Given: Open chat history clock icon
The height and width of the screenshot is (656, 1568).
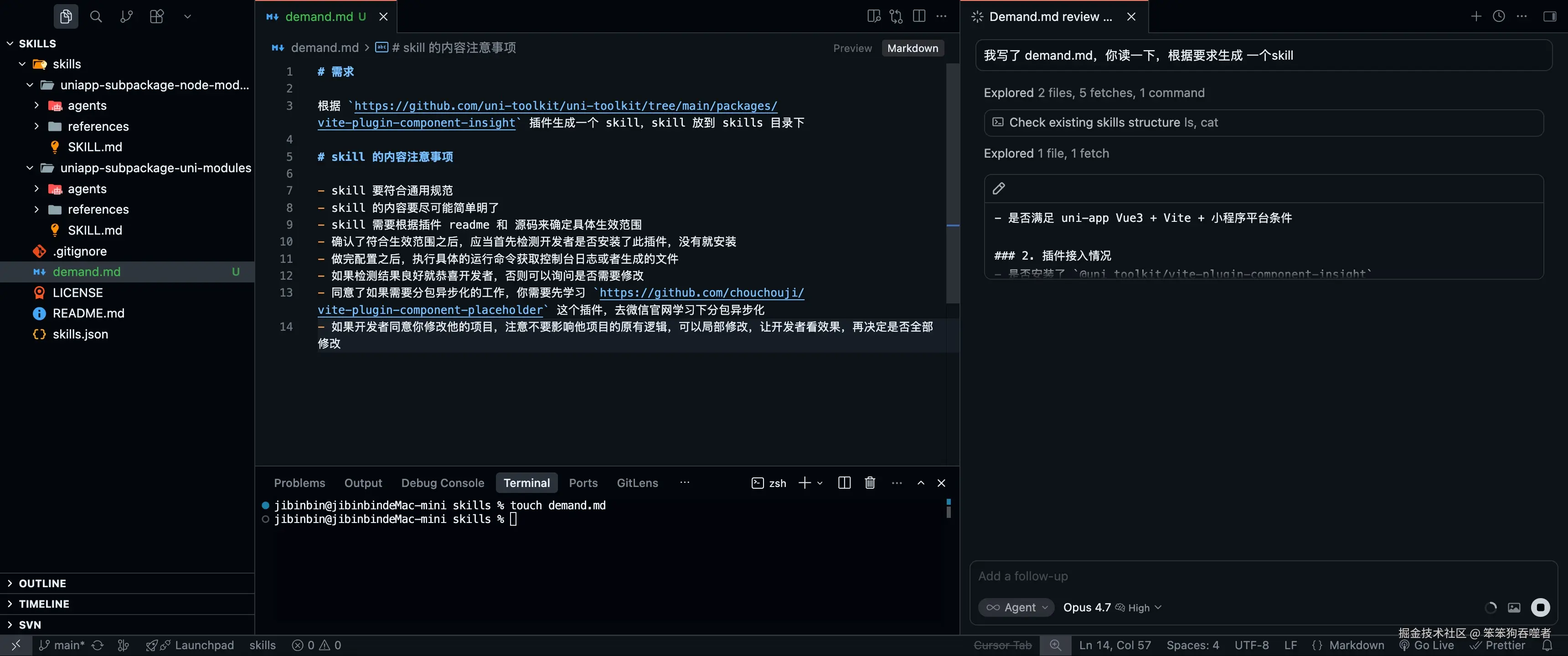Looking at the screenshot, I should tap(1499, 16).
